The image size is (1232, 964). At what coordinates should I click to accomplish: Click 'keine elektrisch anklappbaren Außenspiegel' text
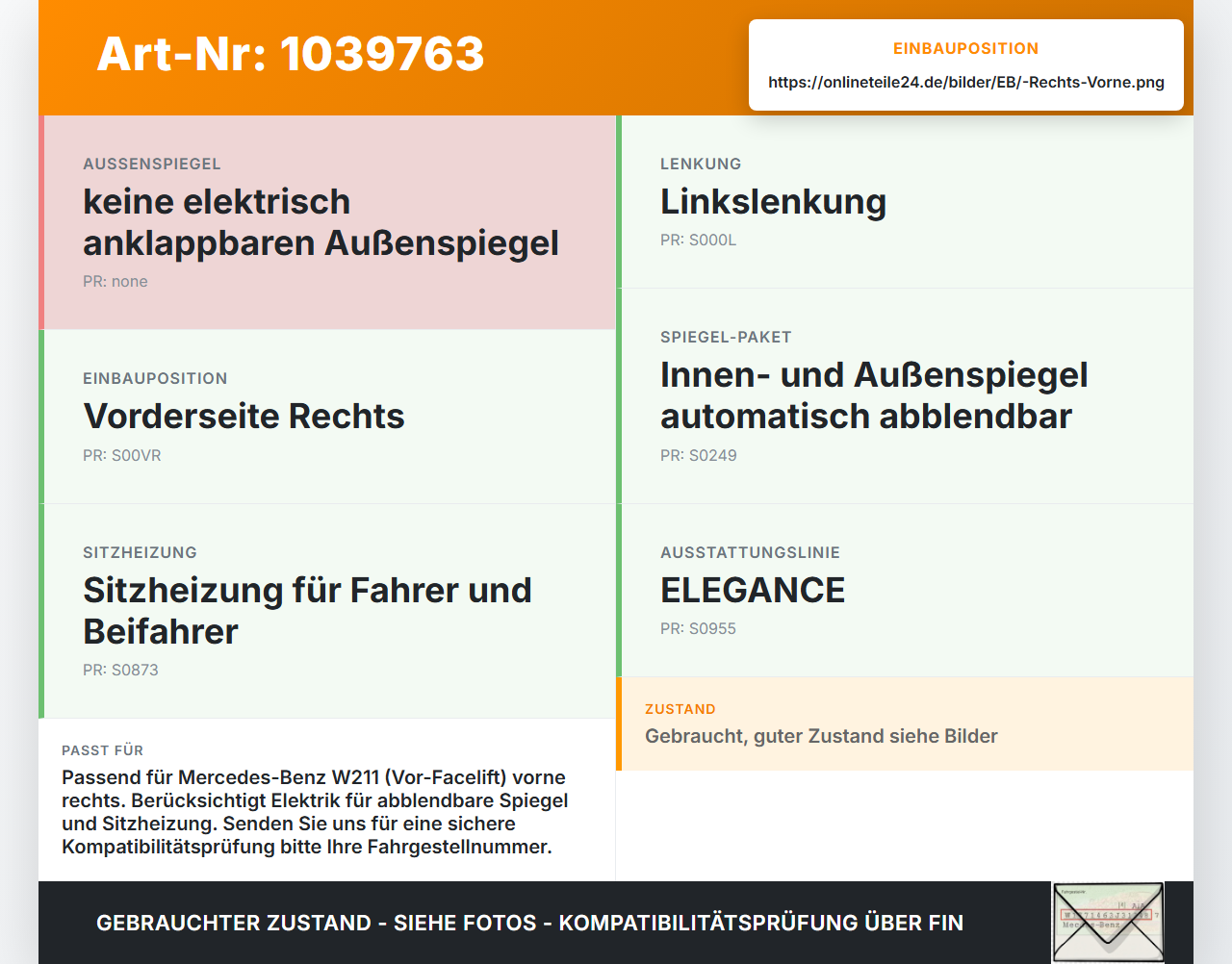click(321, 222)
